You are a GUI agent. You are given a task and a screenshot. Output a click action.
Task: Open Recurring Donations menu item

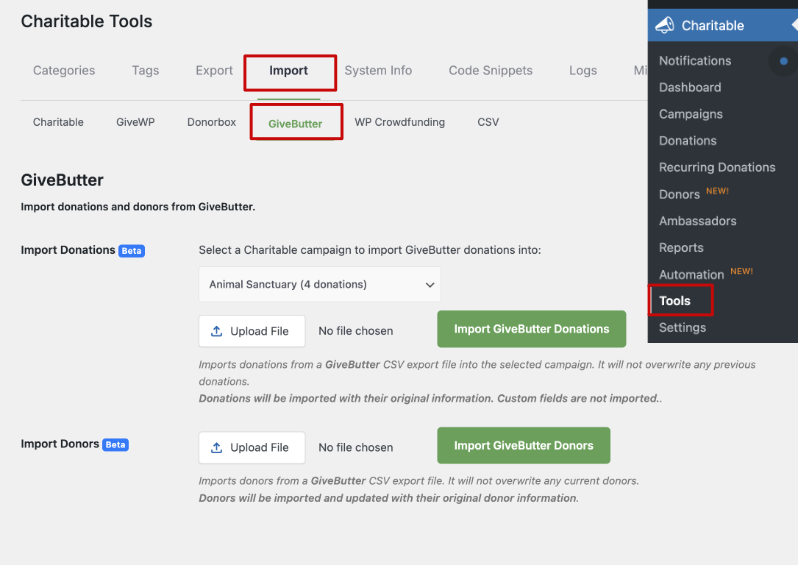(x=717, y=167)
